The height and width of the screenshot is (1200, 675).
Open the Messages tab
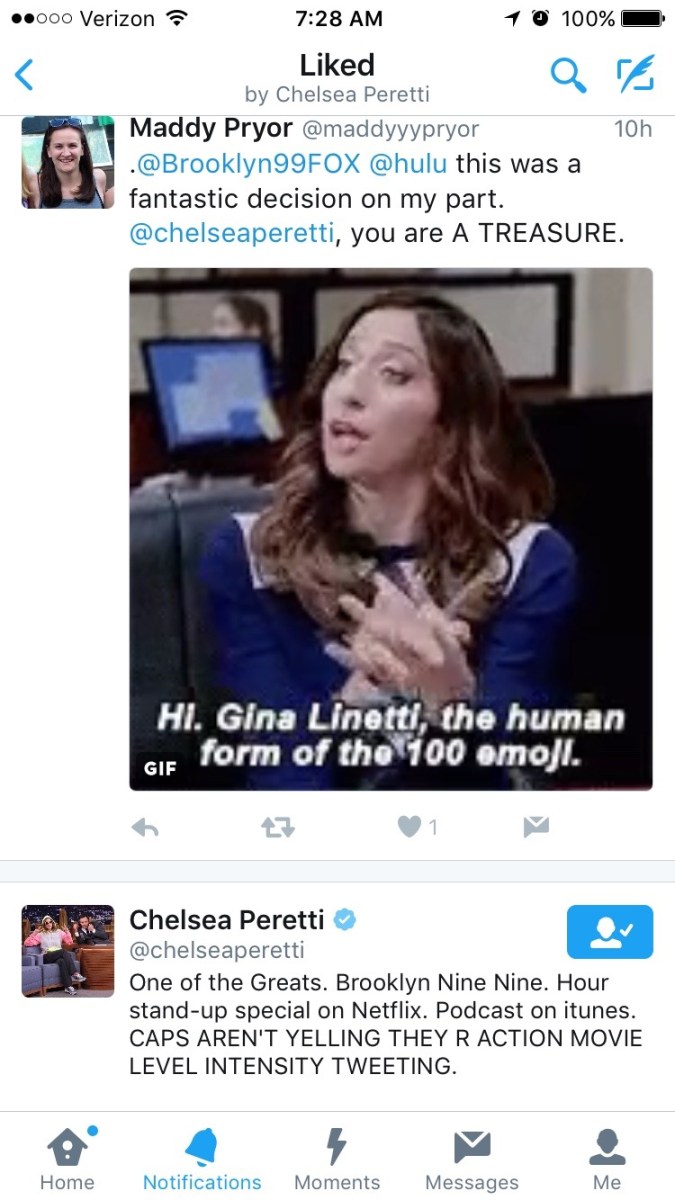pyautogui.click(x=472, y=1159)
